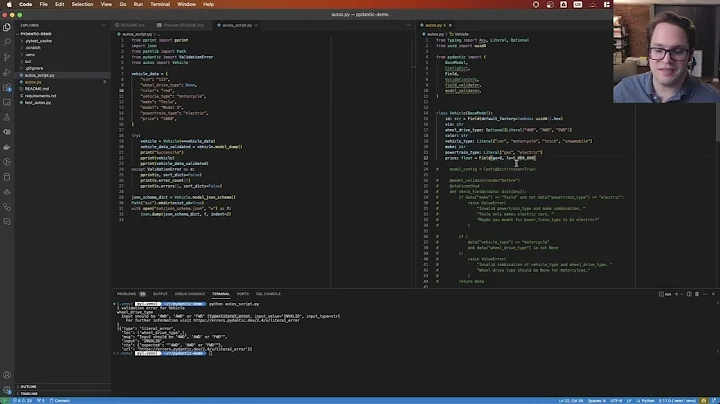Switch to the SQL Console tab
The height and width of the screenshot is (404, 720).
coord(268,294)
